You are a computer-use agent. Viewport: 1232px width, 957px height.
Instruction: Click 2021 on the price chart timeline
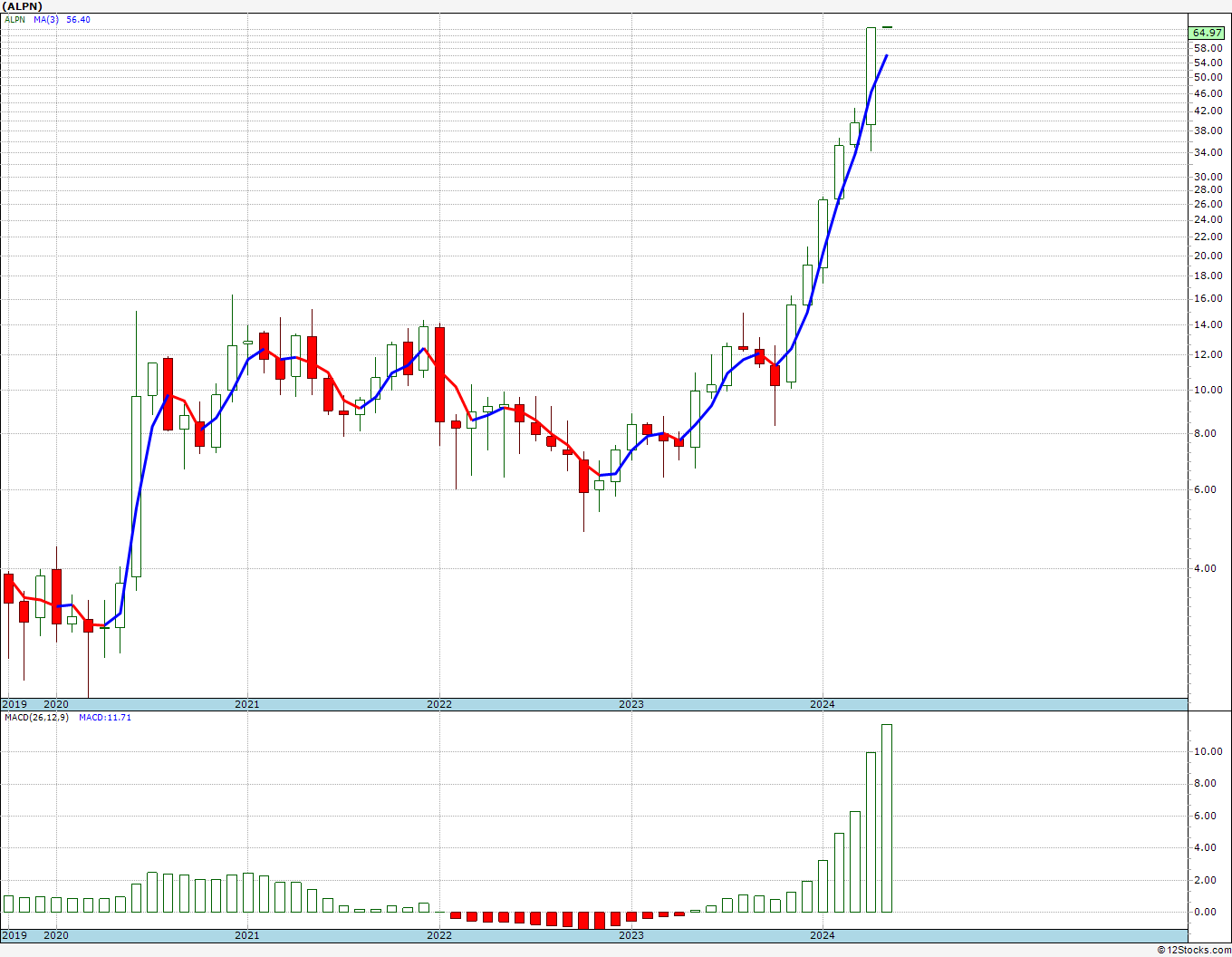(247, 704)
